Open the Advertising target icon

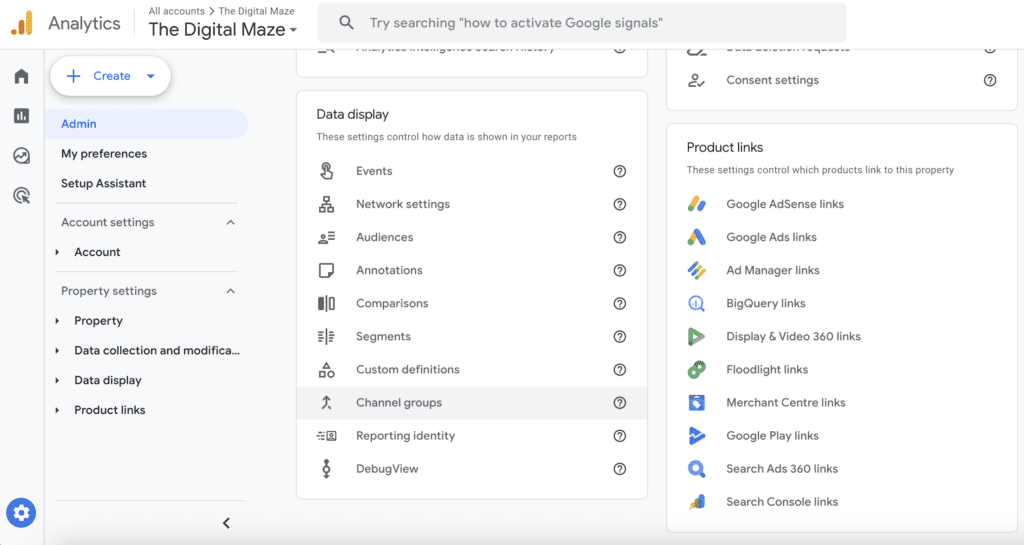point(21,195)
